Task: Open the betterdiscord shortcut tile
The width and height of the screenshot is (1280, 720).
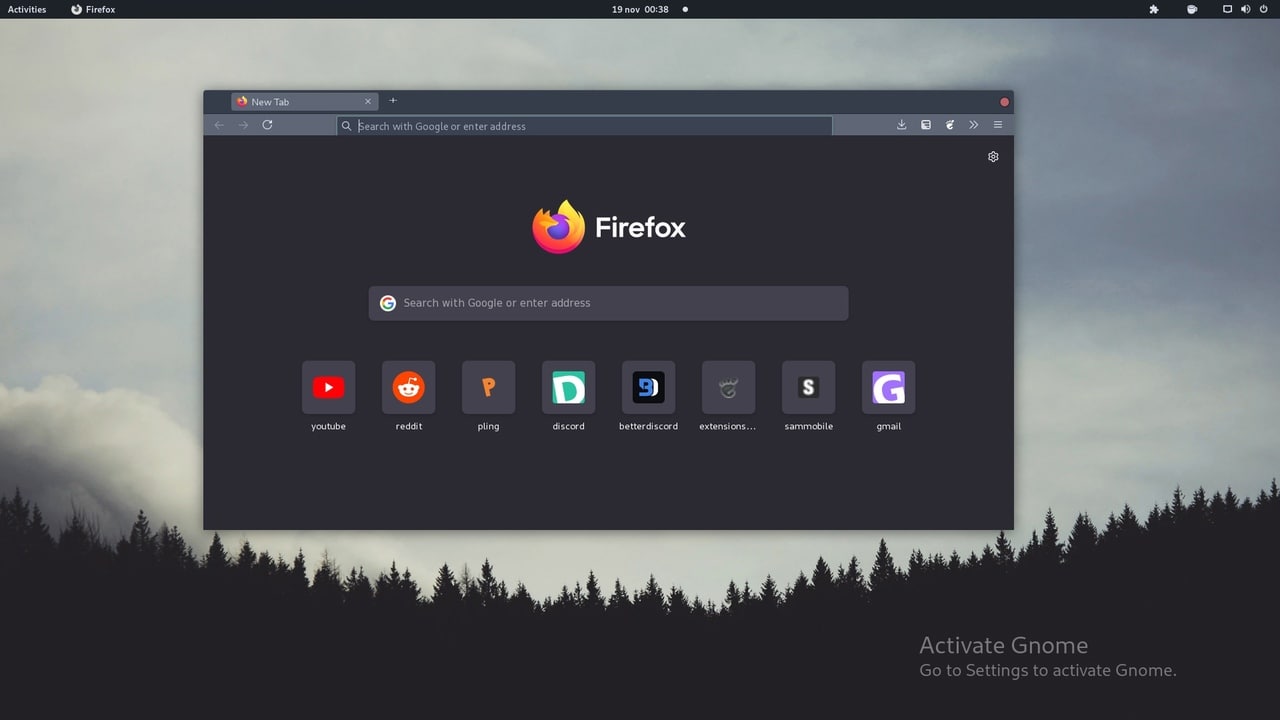Action: pyautogui.click(x=648, y=387)
